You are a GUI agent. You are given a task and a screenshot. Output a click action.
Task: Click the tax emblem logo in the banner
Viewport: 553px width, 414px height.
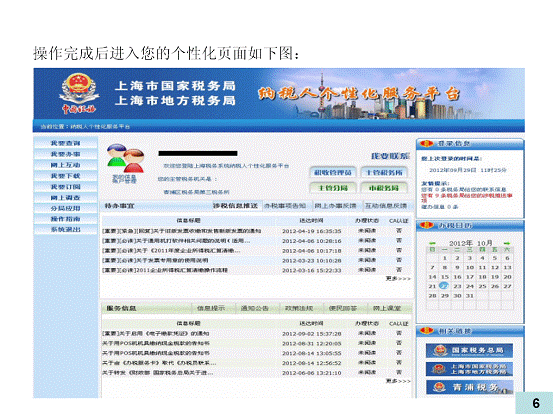79,93
